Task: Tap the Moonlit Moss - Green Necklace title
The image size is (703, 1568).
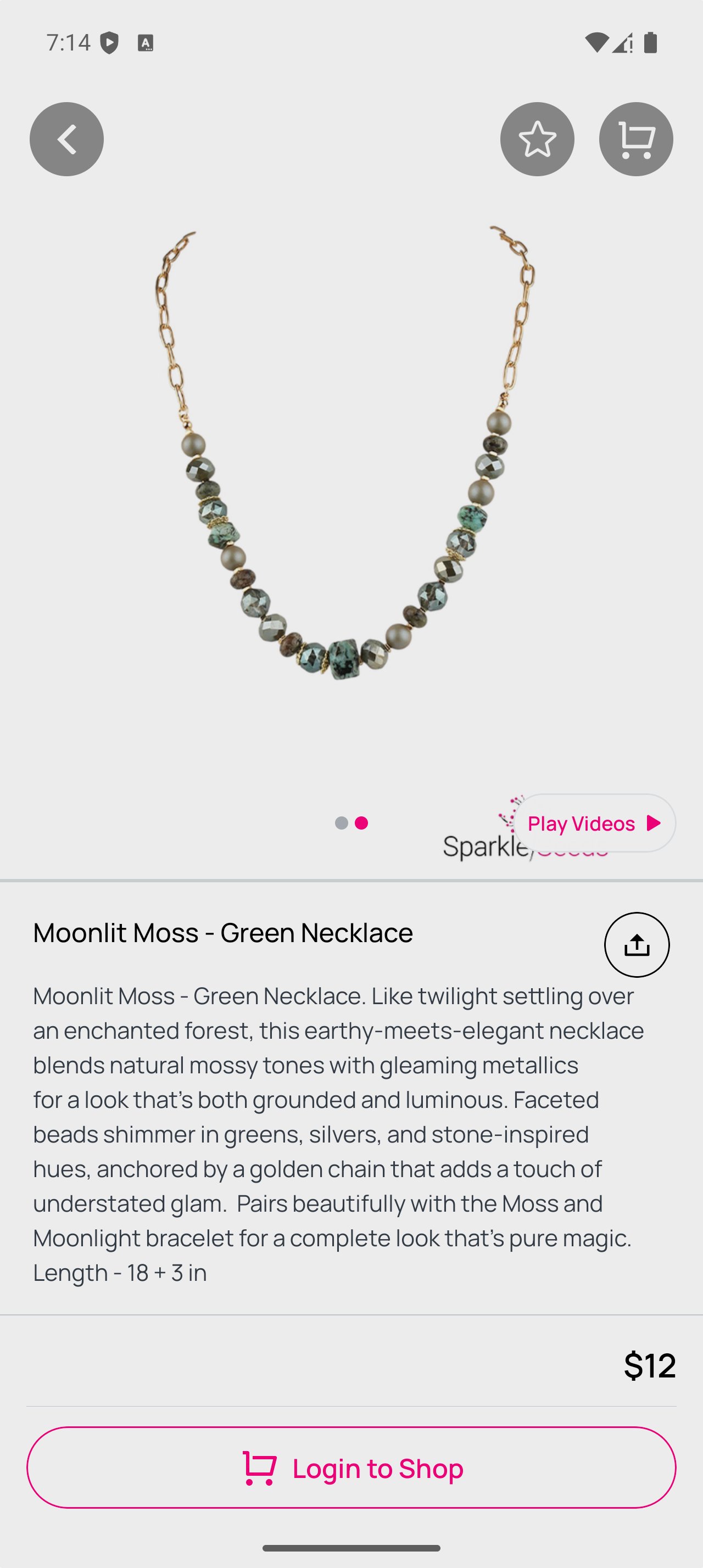Action: (x=223, y=933)
